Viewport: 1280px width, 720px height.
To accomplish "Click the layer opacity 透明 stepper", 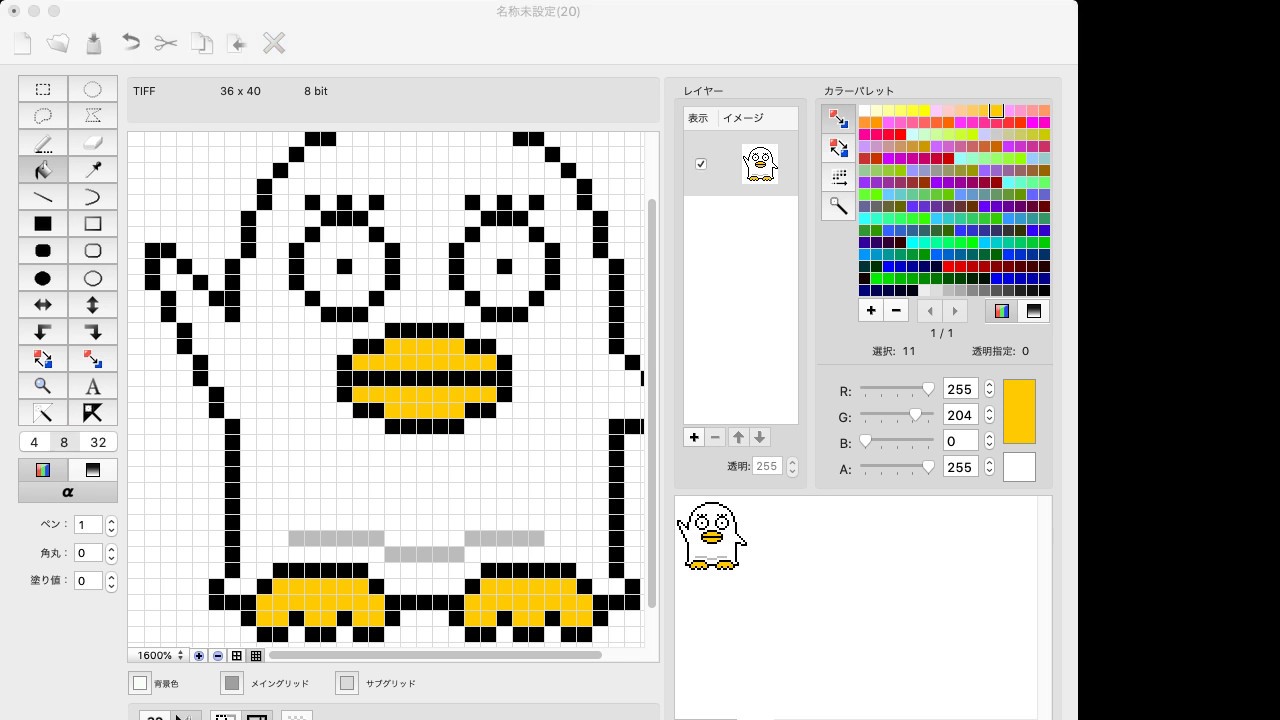I will (x=792, y=466).
